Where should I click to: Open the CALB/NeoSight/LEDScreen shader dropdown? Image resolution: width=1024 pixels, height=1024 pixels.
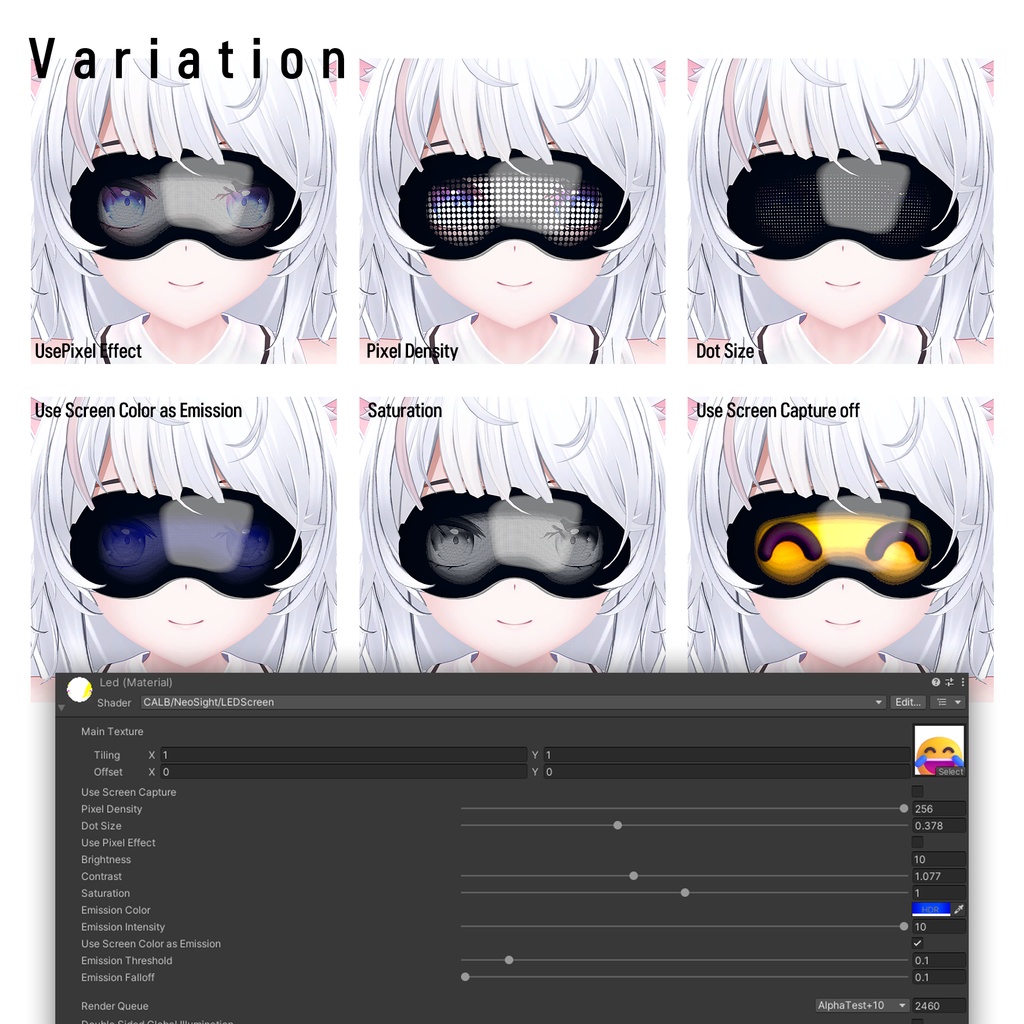coord(513,702)
